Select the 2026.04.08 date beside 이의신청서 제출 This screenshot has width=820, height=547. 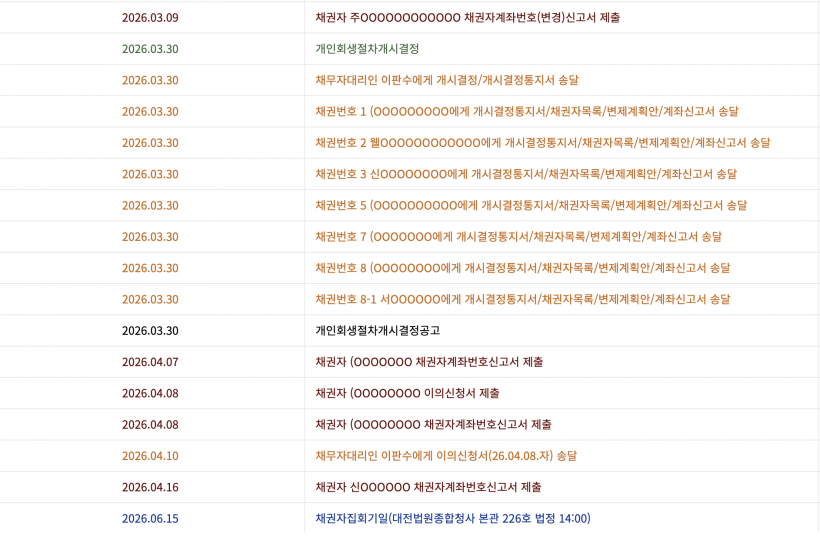(150, 393)
